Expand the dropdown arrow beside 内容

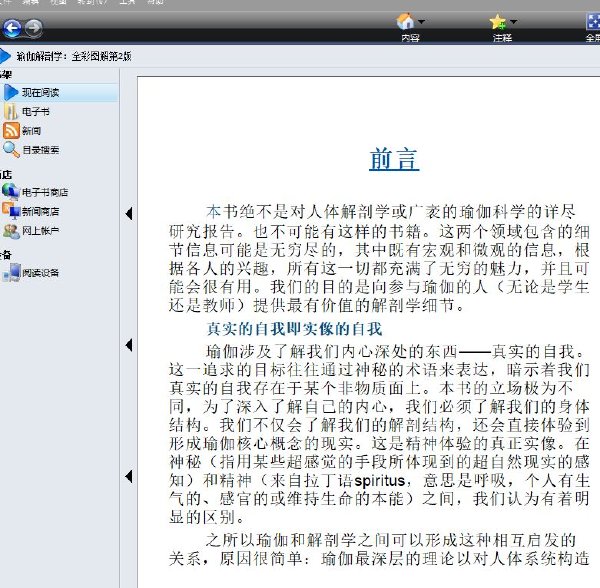(x=421, y=22)
